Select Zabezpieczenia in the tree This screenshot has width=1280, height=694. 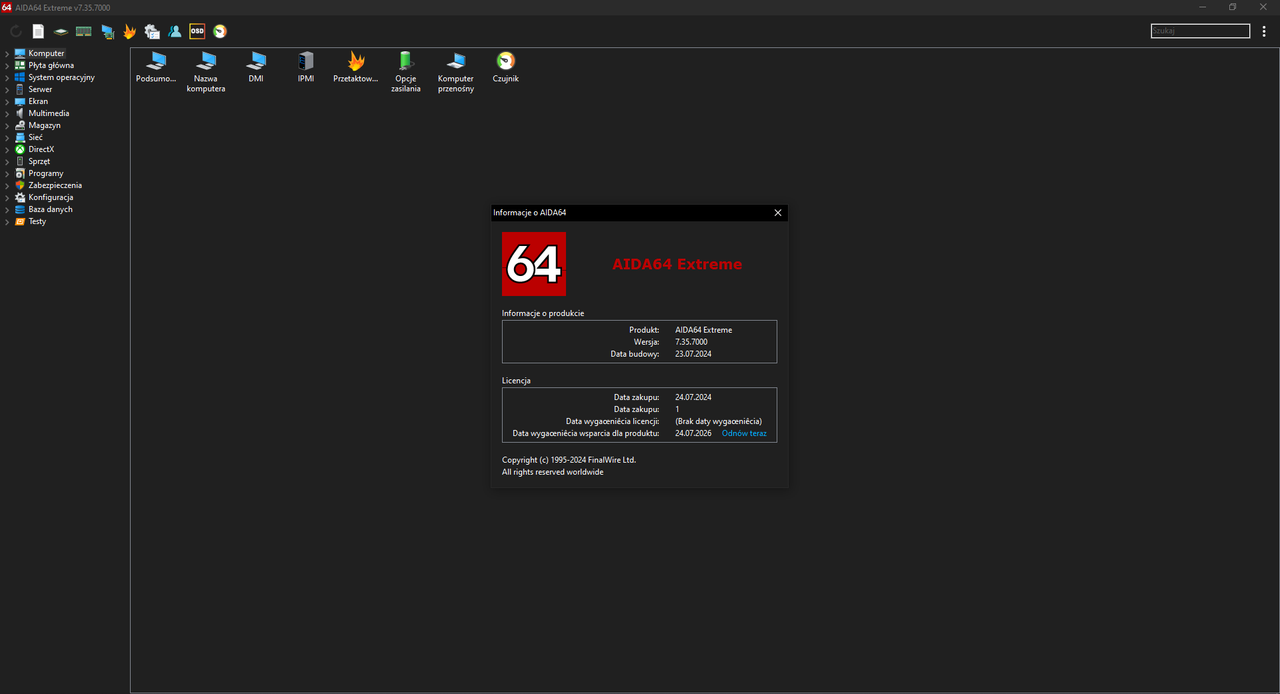click(55, 185)
